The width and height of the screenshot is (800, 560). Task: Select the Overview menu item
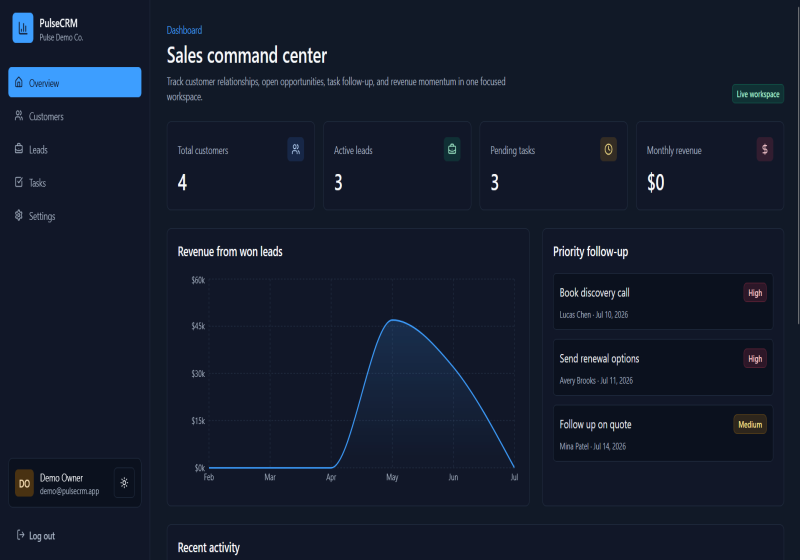74,82
